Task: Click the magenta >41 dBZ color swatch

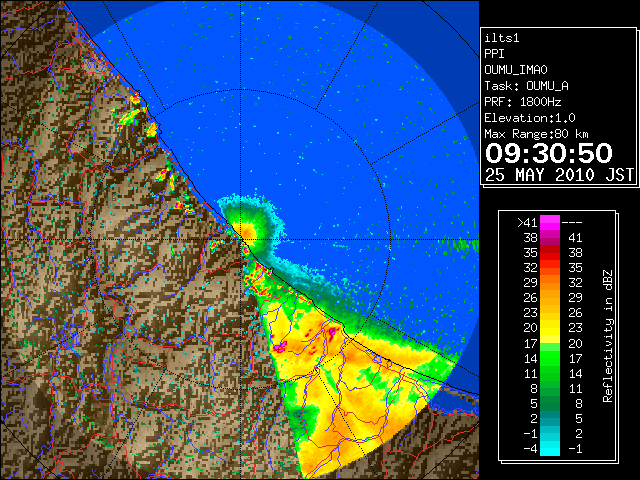Action: point(550,222)
